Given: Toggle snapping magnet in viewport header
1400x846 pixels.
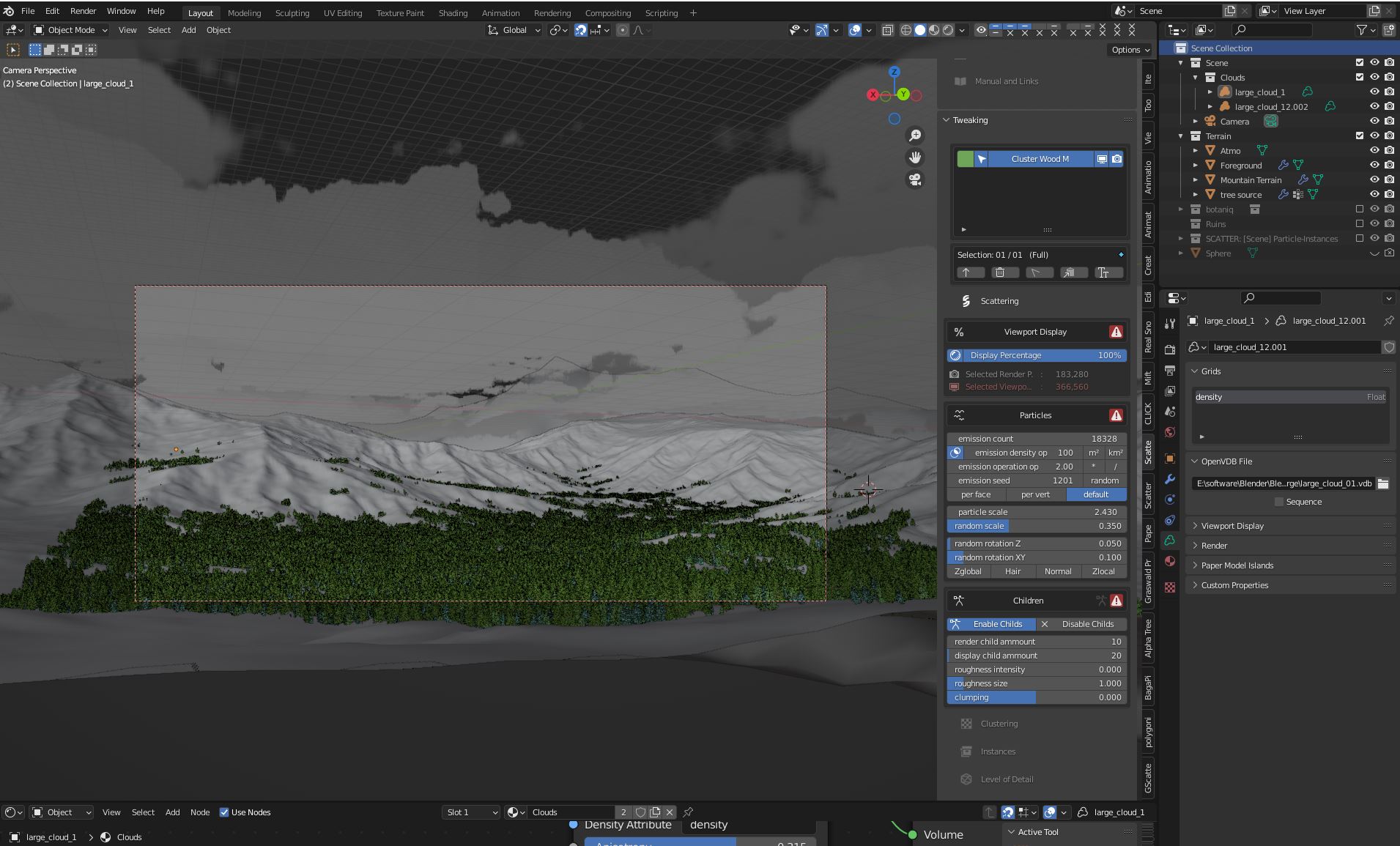Looking at the screenshot, I should coord(580,30).
